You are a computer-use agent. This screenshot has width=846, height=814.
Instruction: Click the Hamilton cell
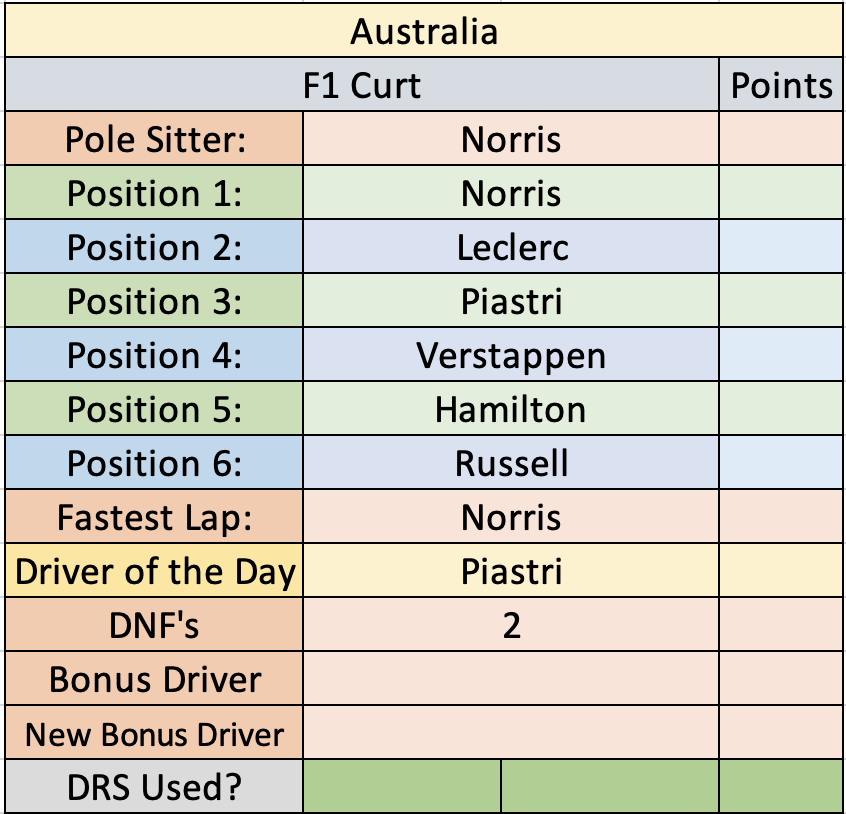pyautogui.click(x=511, y=408)
